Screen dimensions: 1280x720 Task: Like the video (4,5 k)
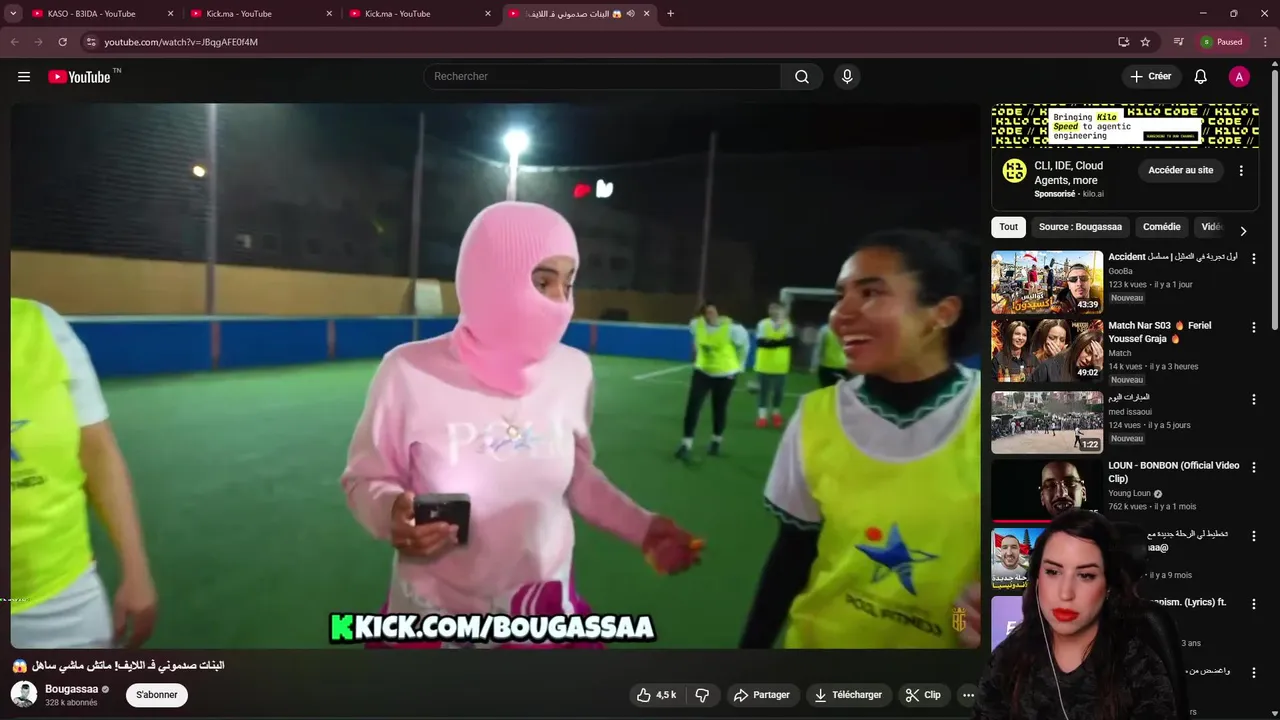click(x=657, y=695)
